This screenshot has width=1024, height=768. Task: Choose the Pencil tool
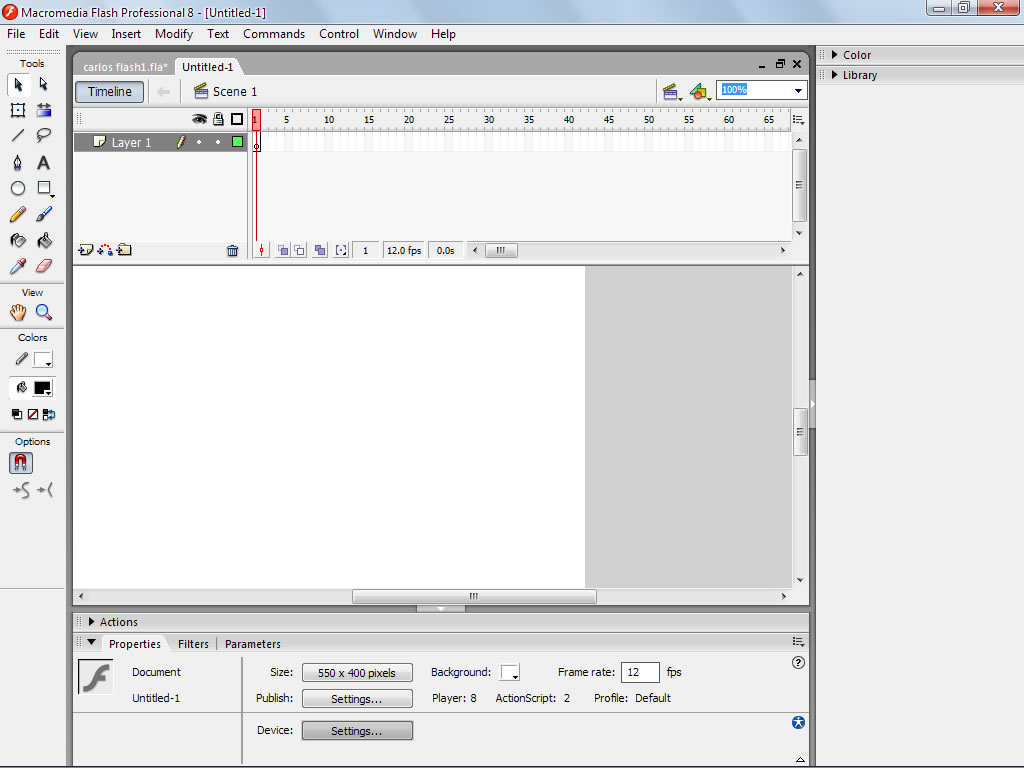point(18,214)
